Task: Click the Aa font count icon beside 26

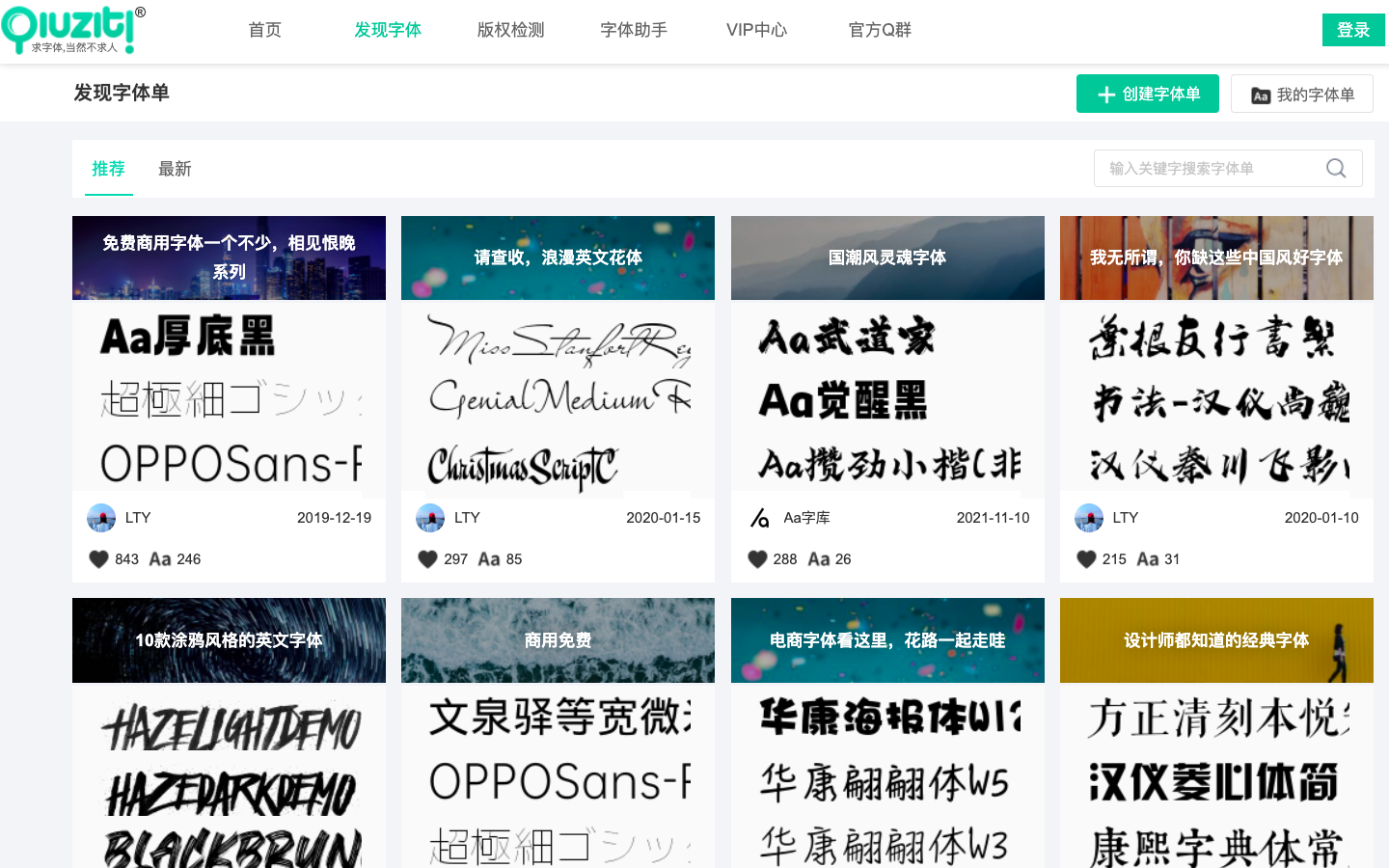Action: click(819, 559)
